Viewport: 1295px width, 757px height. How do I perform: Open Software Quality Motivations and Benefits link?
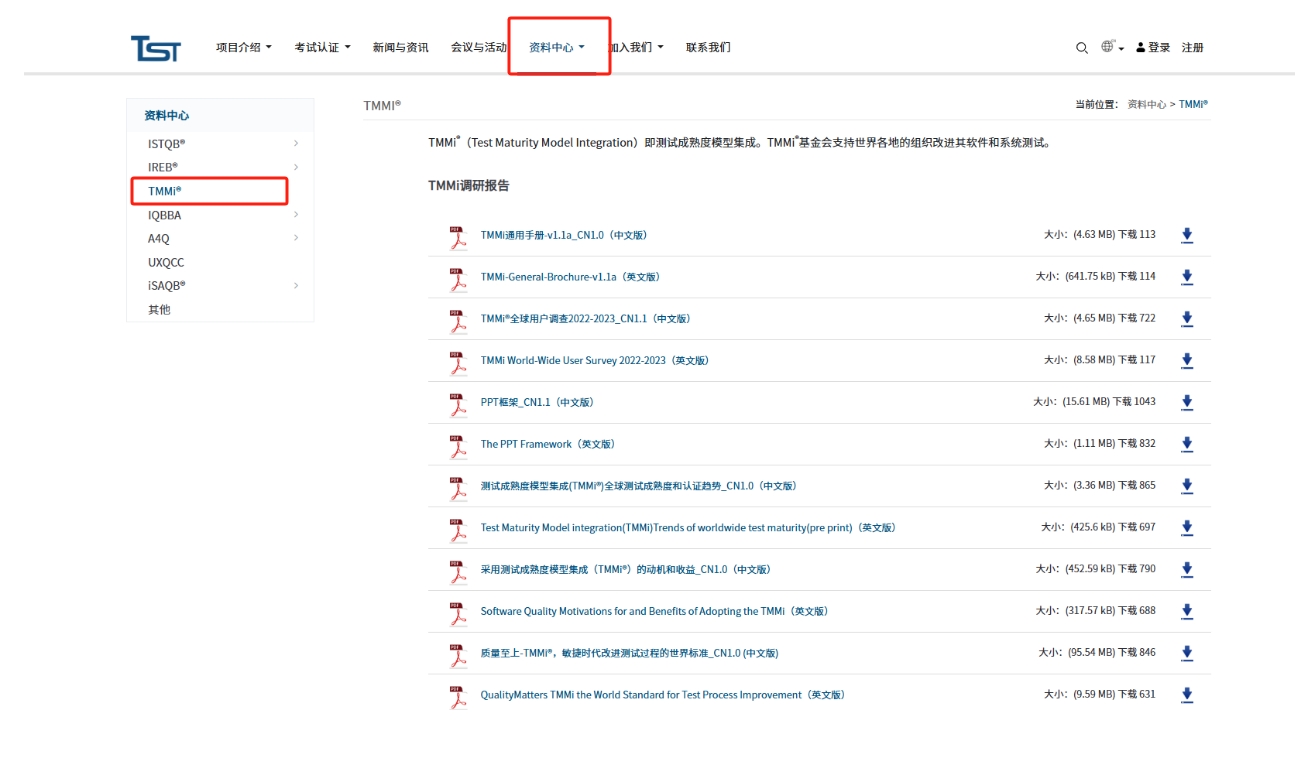[x=655, y=611]
